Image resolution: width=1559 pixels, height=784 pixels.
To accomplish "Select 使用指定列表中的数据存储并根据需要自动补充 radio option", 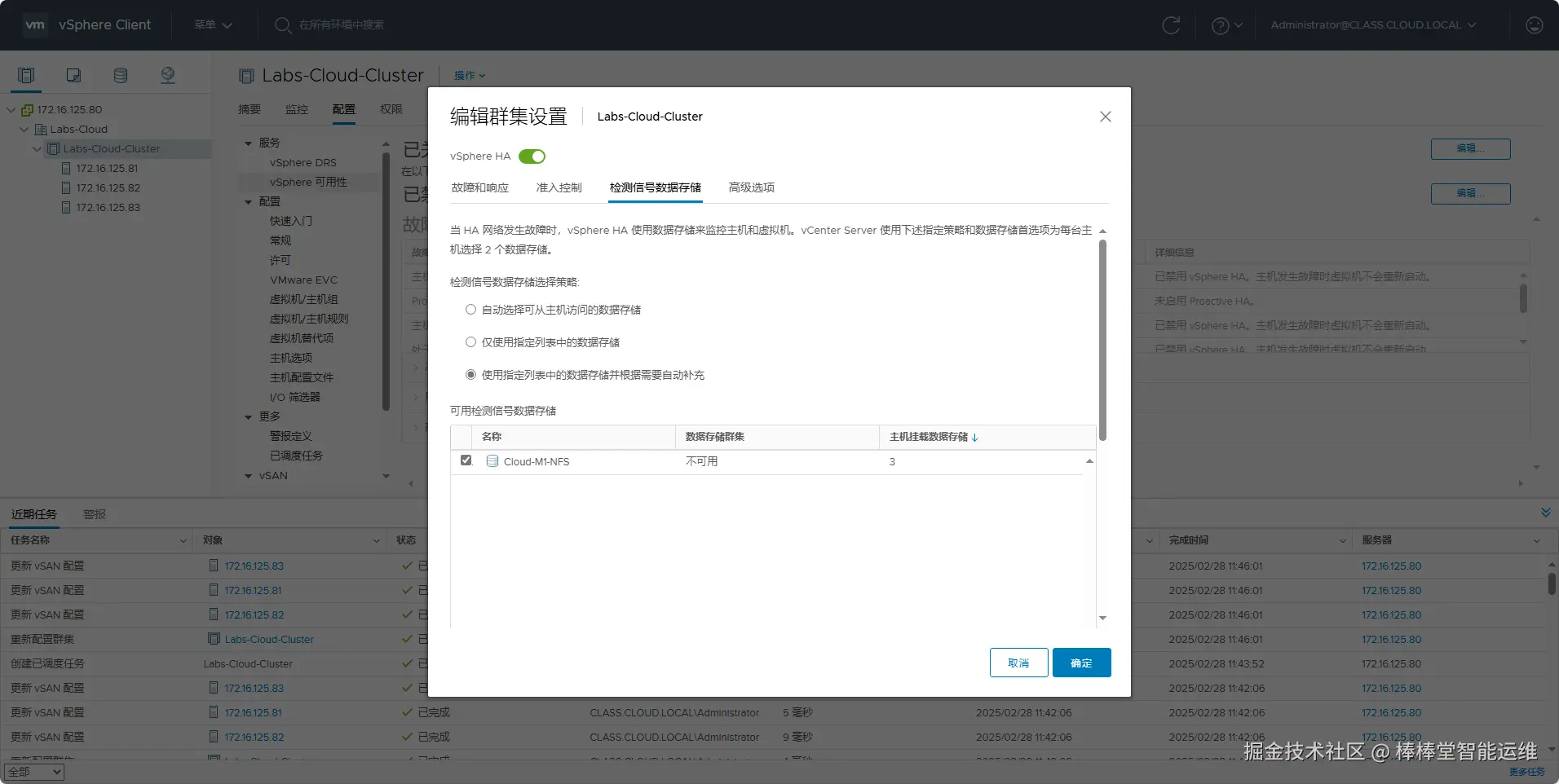I will click(470, 375).
